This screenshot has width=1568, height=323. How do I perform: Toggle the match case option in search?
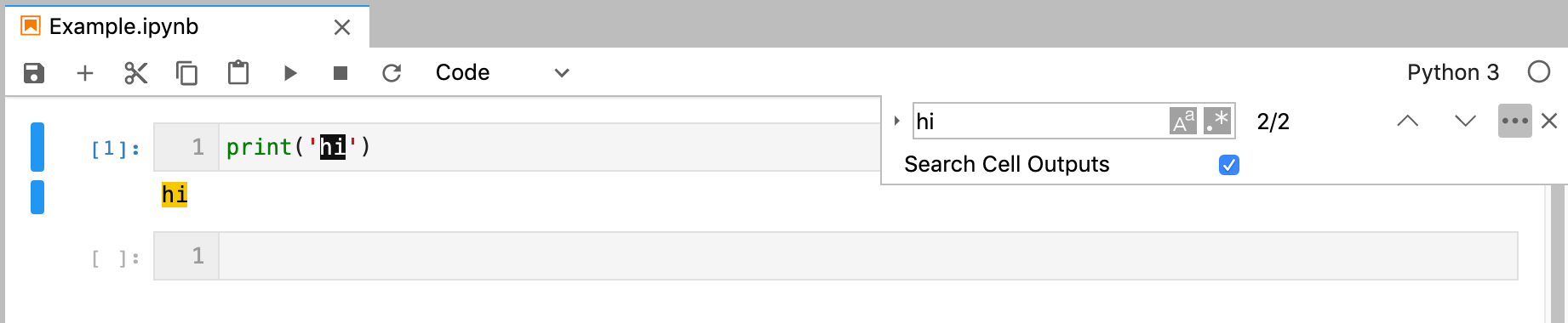1183,122
